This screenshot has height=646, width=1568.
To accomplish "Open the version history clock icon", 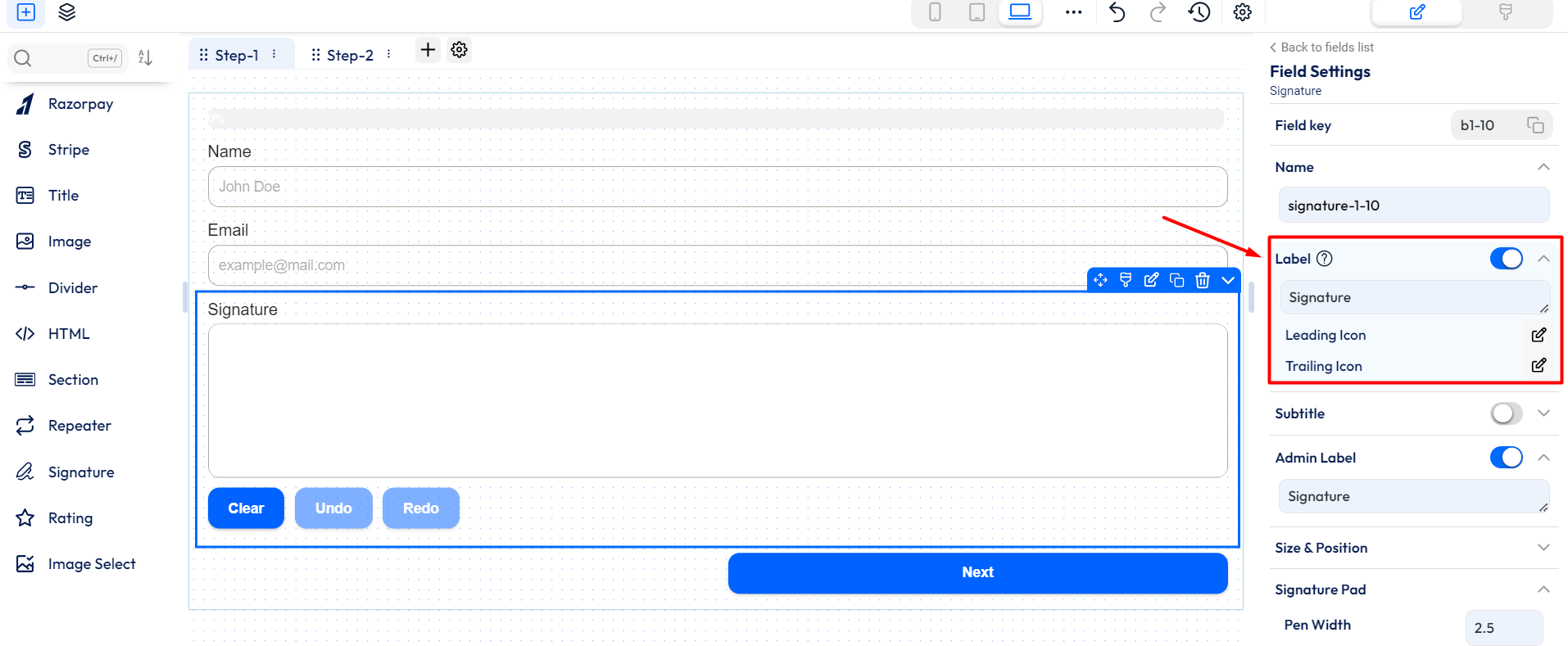I will (x=1199, y=12).
